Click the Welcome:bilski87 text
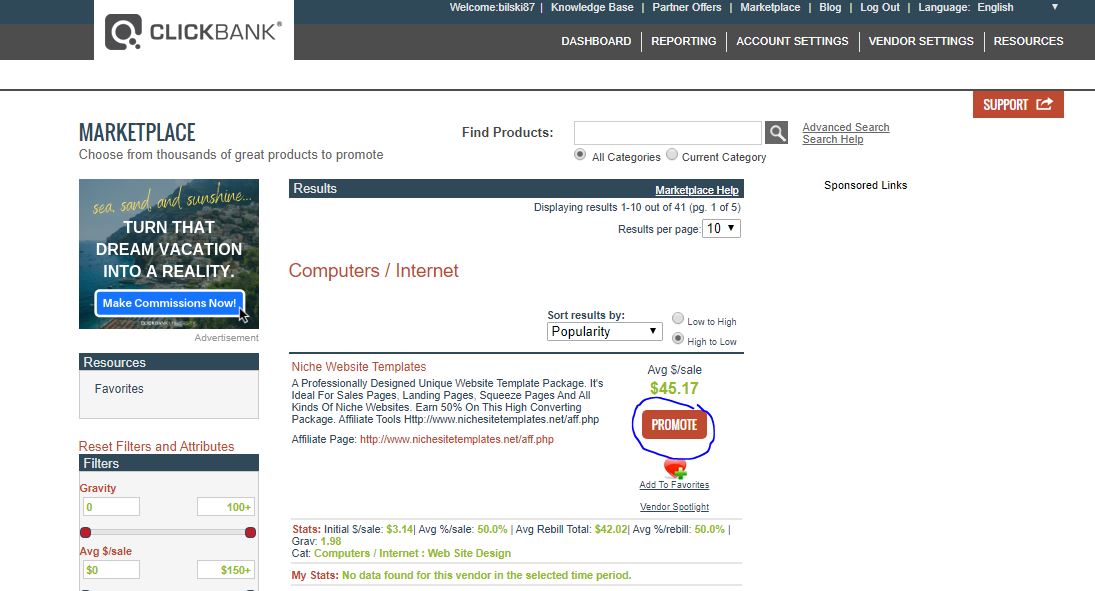 pos(492,7)
